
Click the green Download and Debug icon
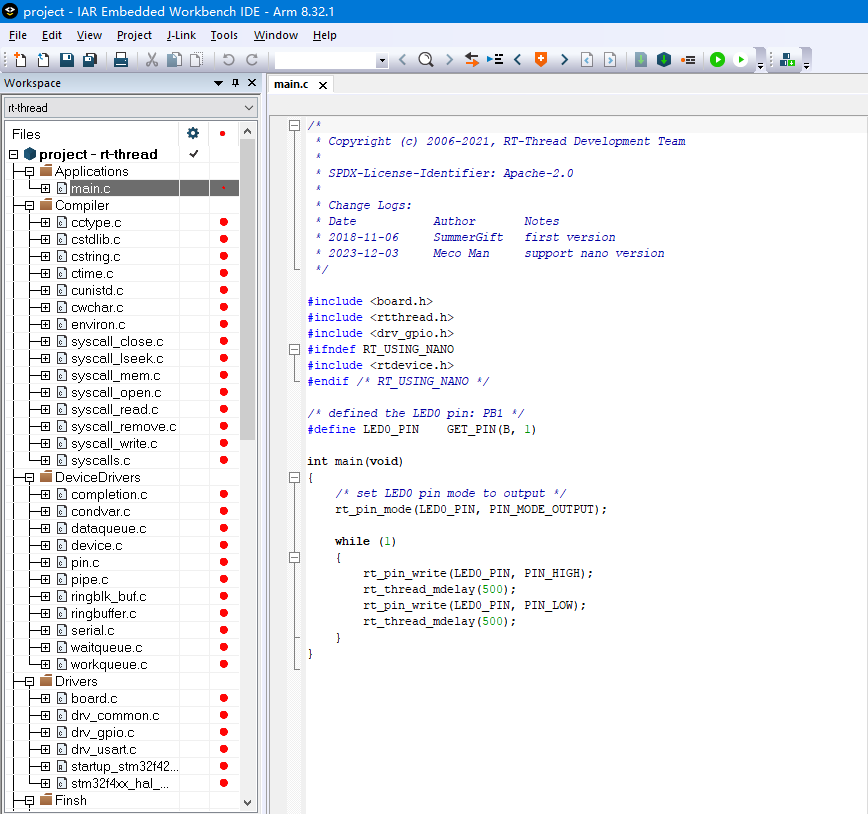[717, 60]
